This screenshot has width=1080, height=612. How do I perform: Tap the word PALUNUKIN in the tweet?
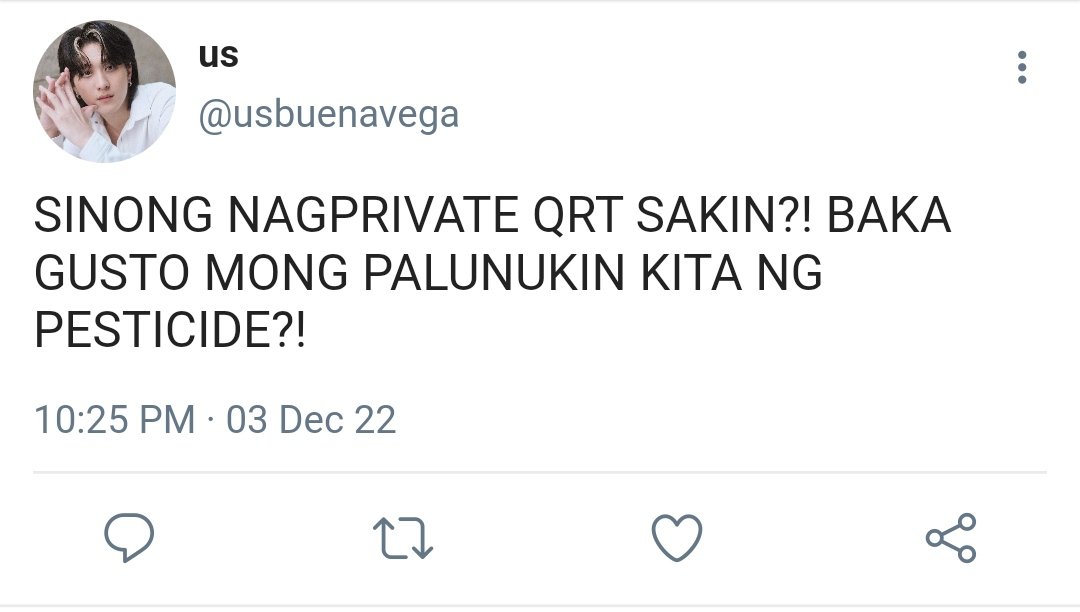click(493, 273)
